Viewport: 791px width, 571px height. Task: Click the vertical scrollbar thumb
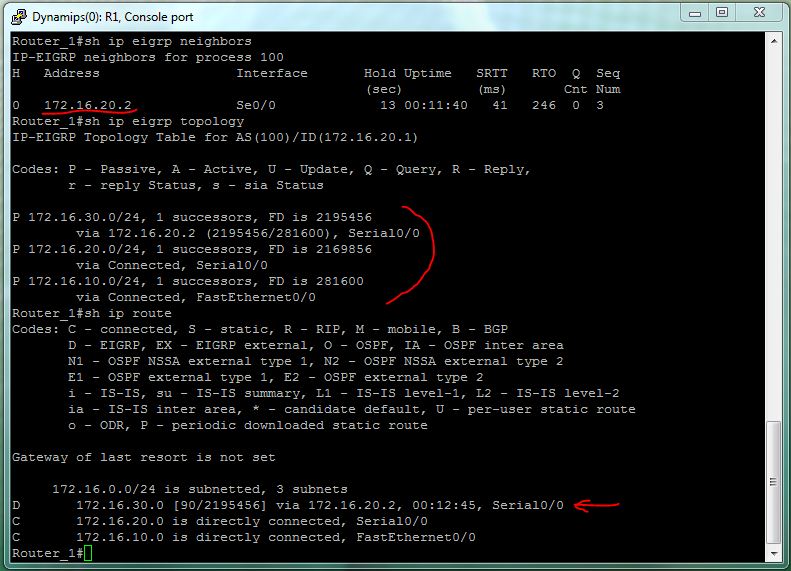(774, 481)
